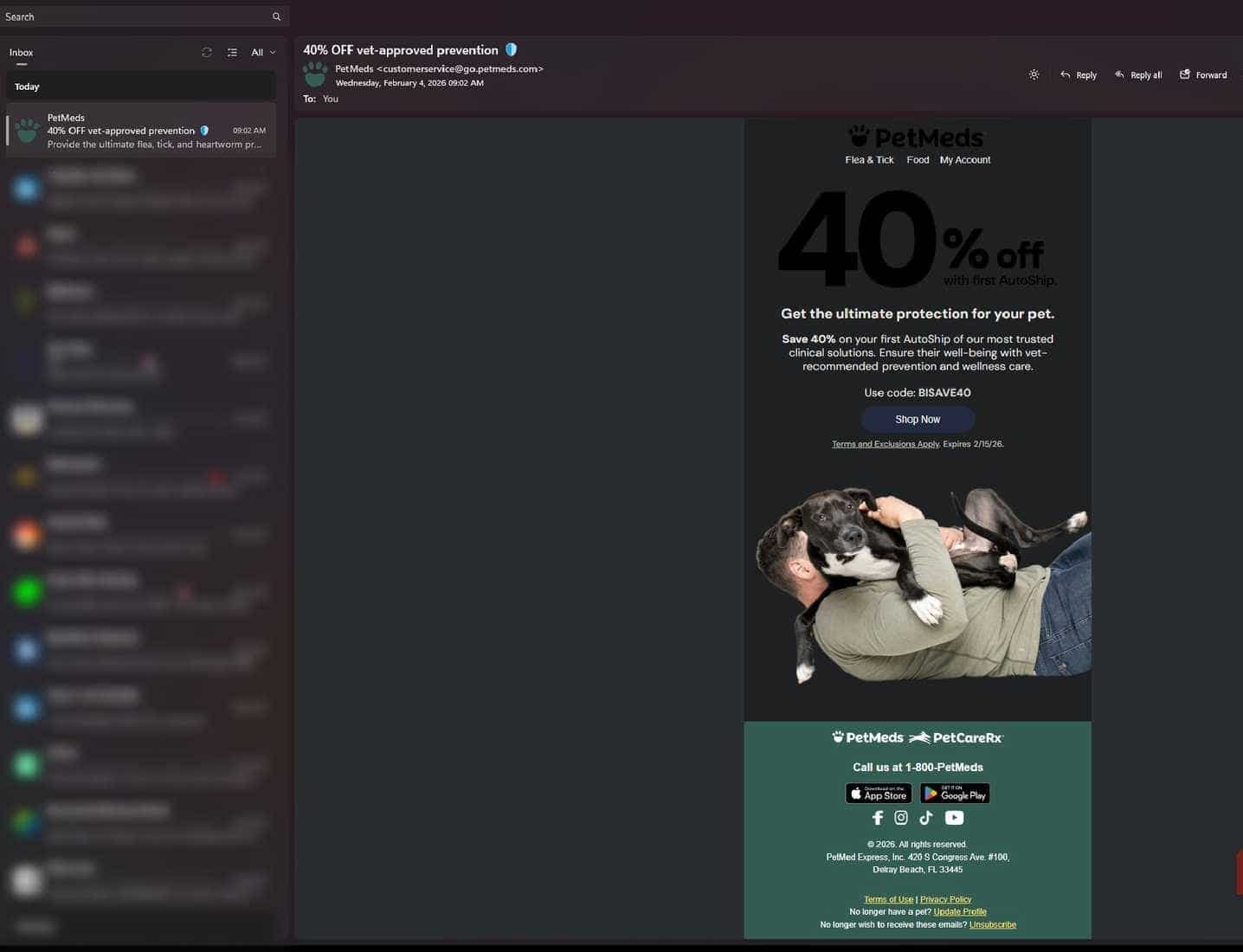Click the email subject "40% OFF vet-approved prevention"
Screen dimensions: 1243x952
tap(401, 50)
